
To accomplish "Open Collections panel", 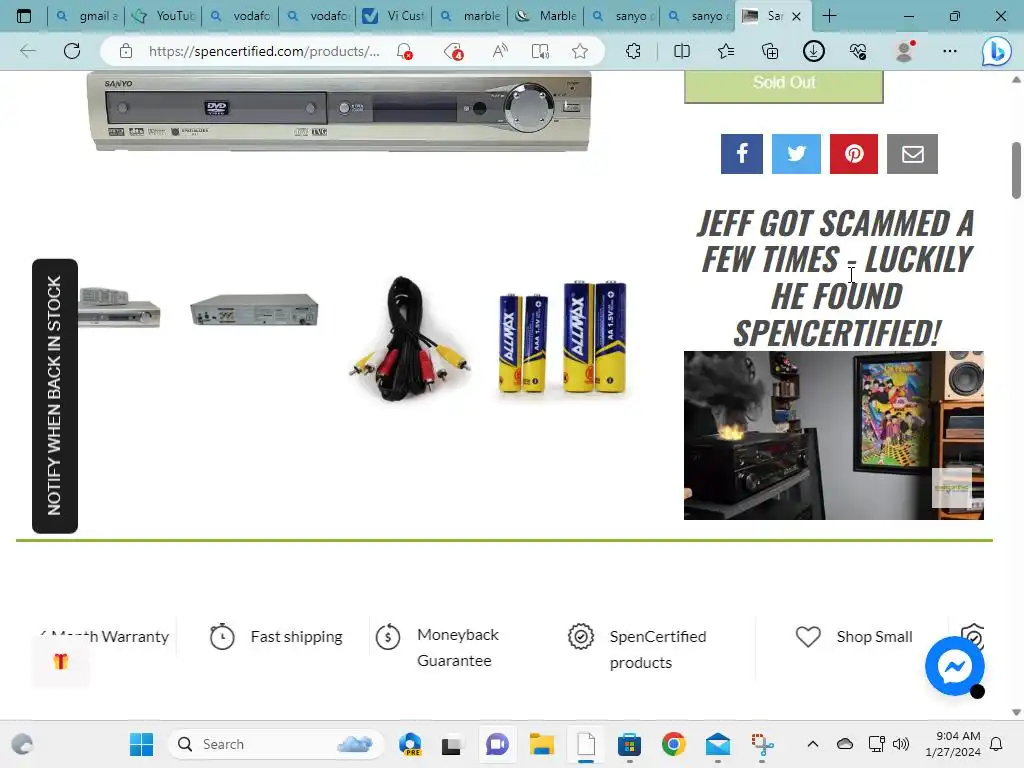I will [770, 51].
